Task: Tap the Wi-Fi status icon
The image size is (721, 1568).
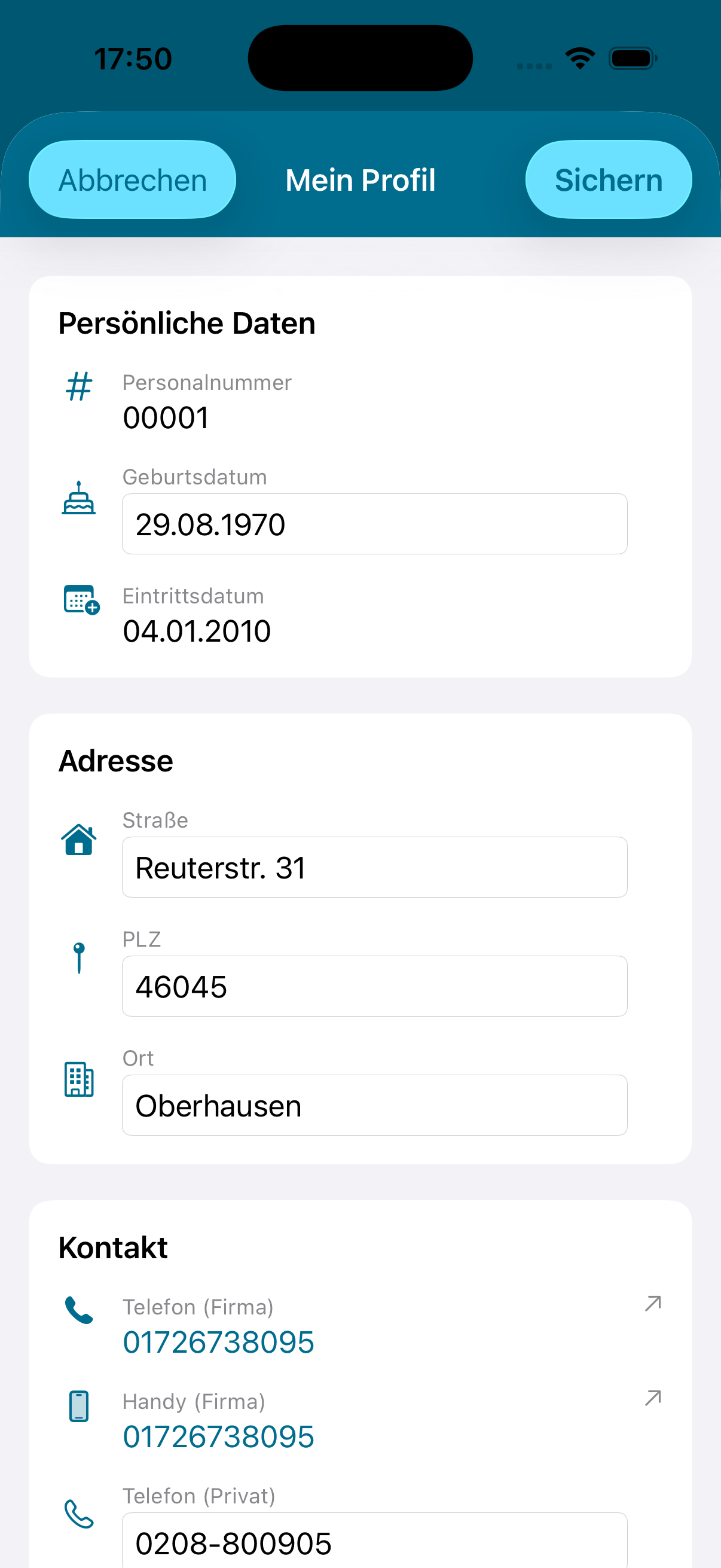Action: (x=580, y=59)
